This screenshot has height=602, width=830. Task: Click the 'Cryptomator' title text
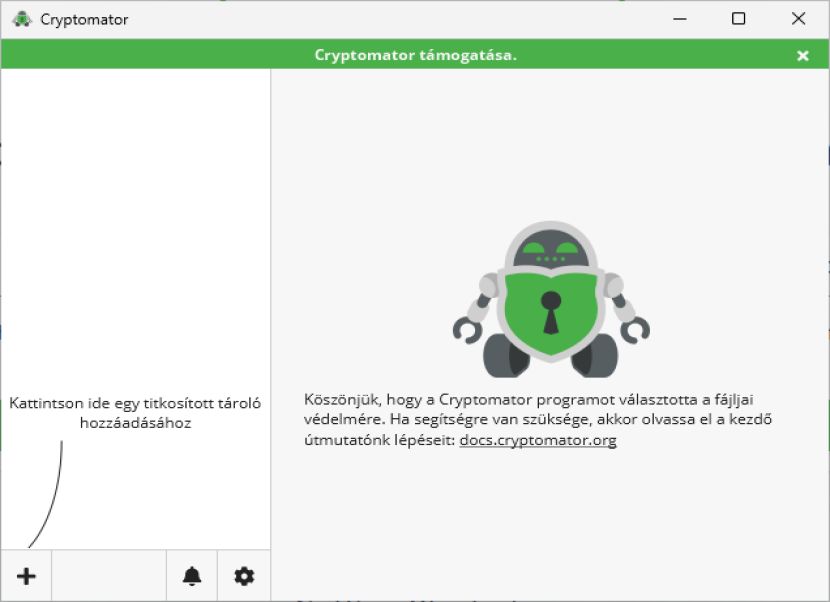pos(84,20)
